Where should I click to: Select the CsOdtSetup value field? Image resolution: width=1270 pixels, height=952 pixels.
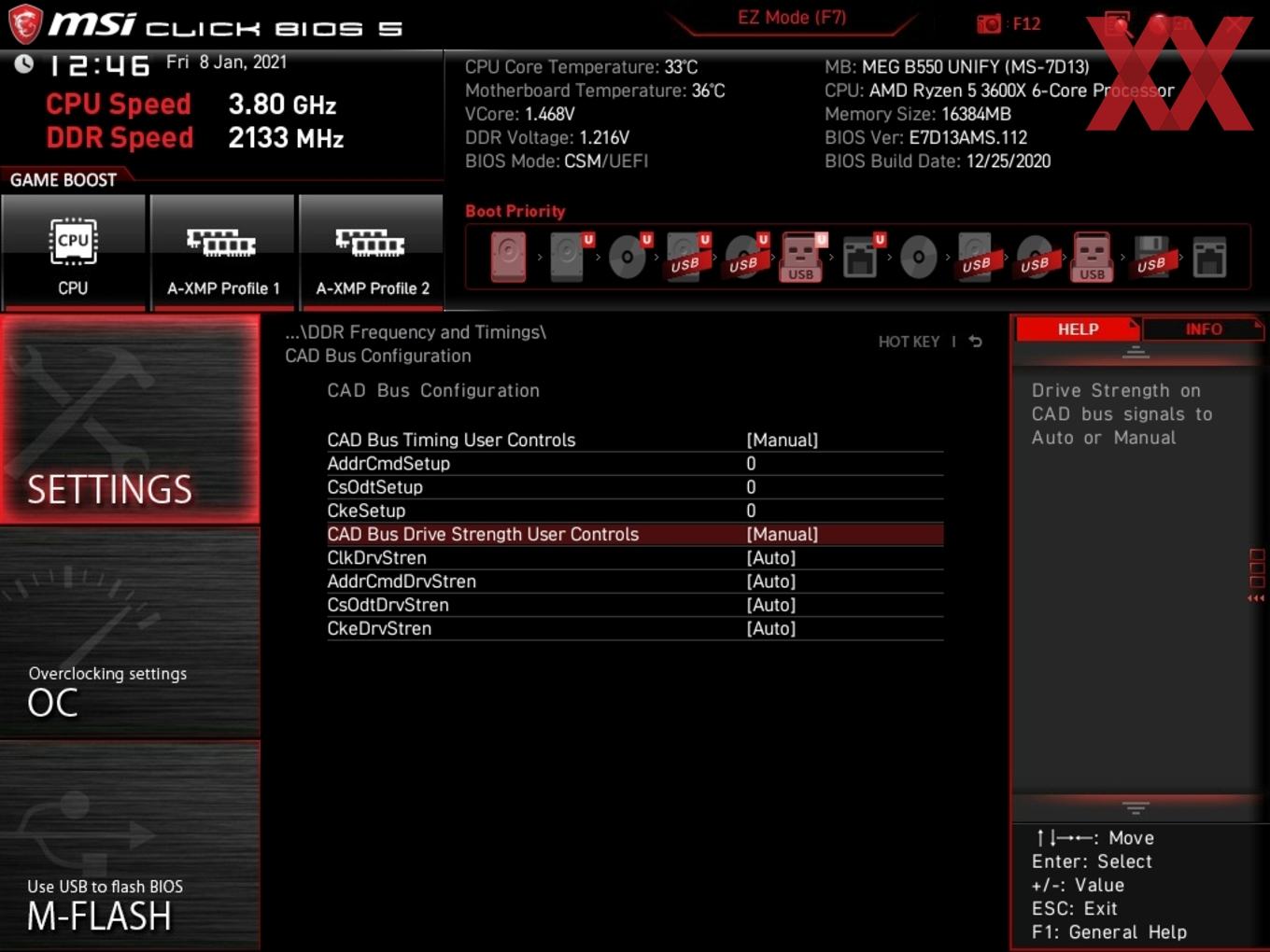click(x=751, y=487)
